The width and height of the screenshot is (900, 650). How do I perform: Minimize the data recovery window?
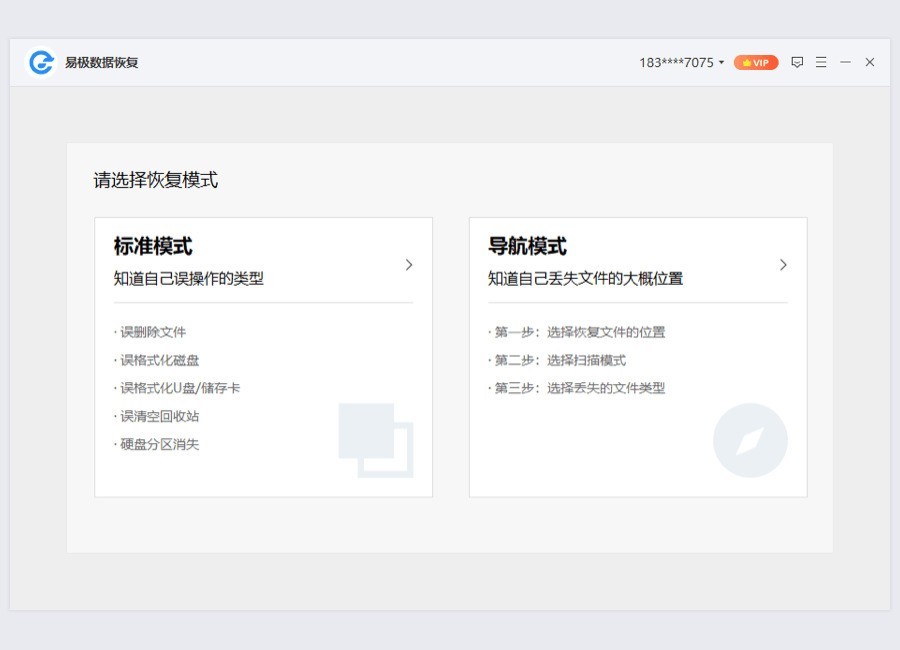tap(845, 62)
